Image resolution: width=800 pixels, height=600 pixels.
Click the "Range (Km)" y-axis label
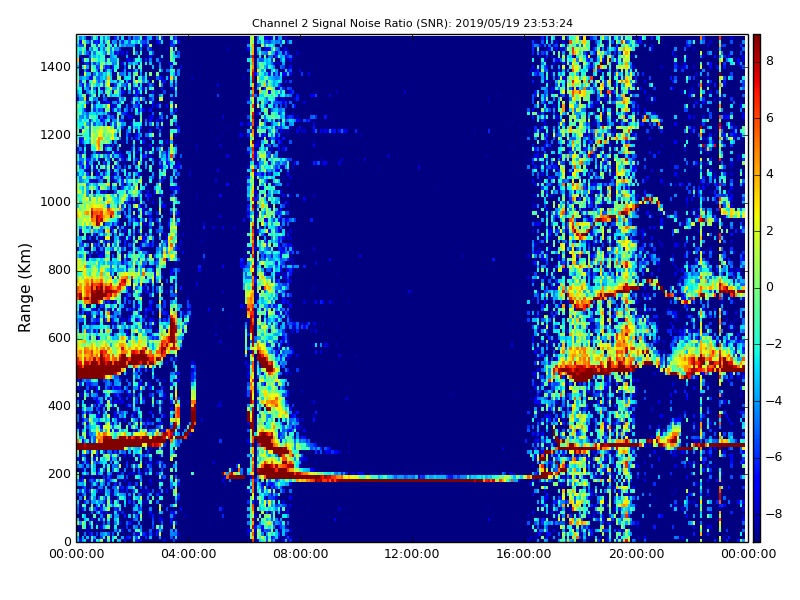tap(24, 288)
